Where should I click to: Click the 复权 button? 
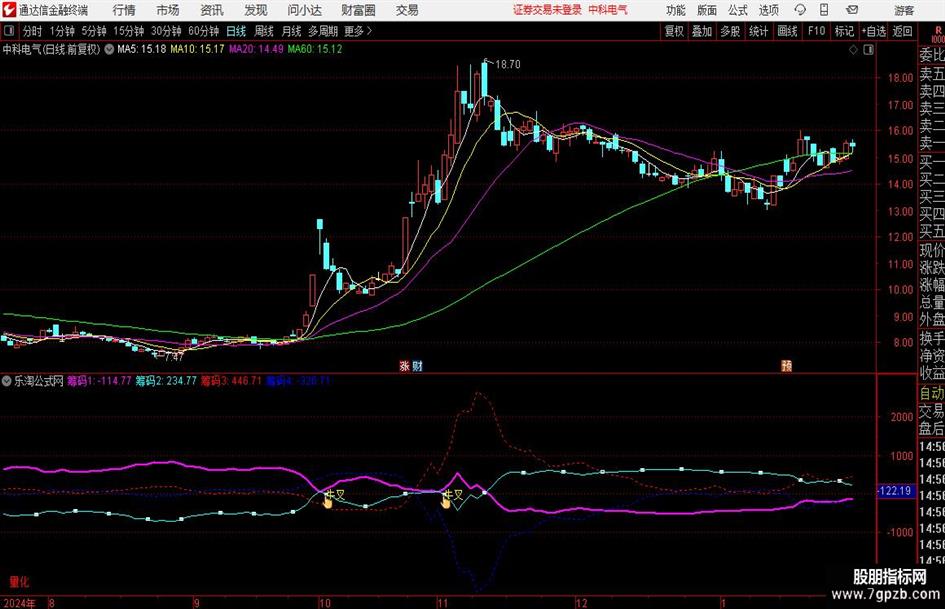[674, 31]
